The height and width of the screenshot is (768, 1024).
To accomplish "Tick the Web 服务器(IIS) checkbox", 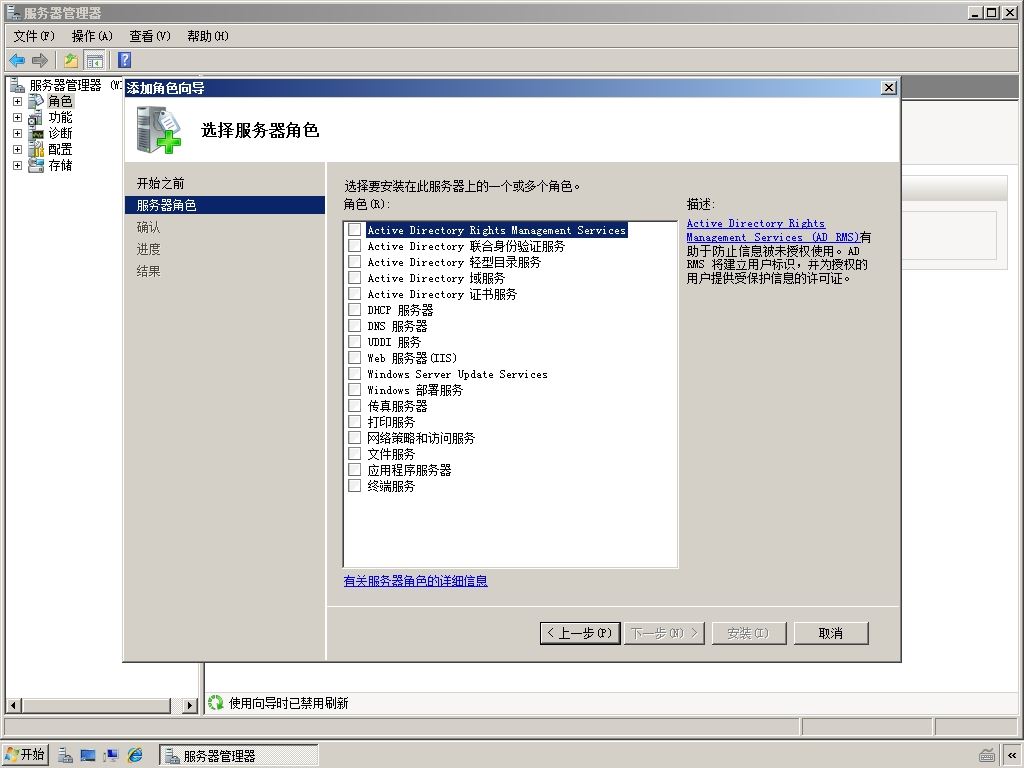I will coord(355,357).
